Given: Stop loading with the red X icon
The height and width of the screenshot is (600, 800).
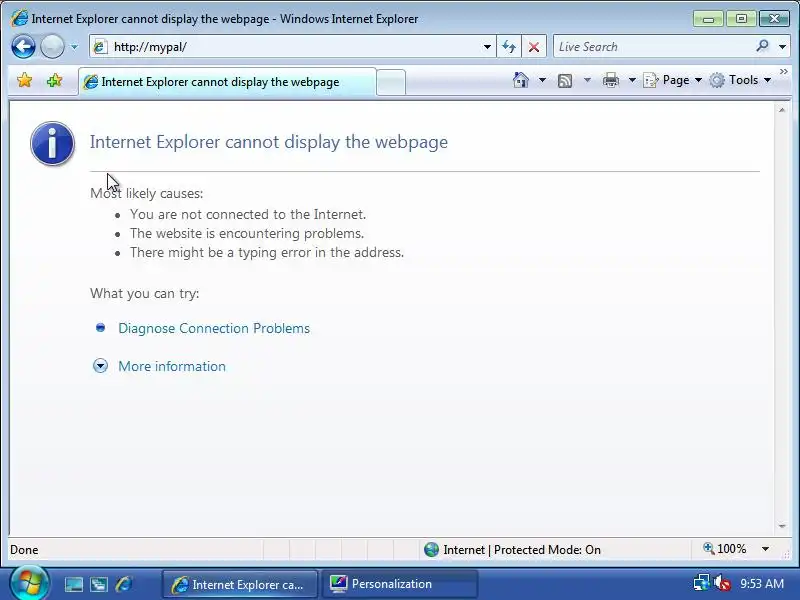Looking at the screenshot, I should (x=534, y=47).
